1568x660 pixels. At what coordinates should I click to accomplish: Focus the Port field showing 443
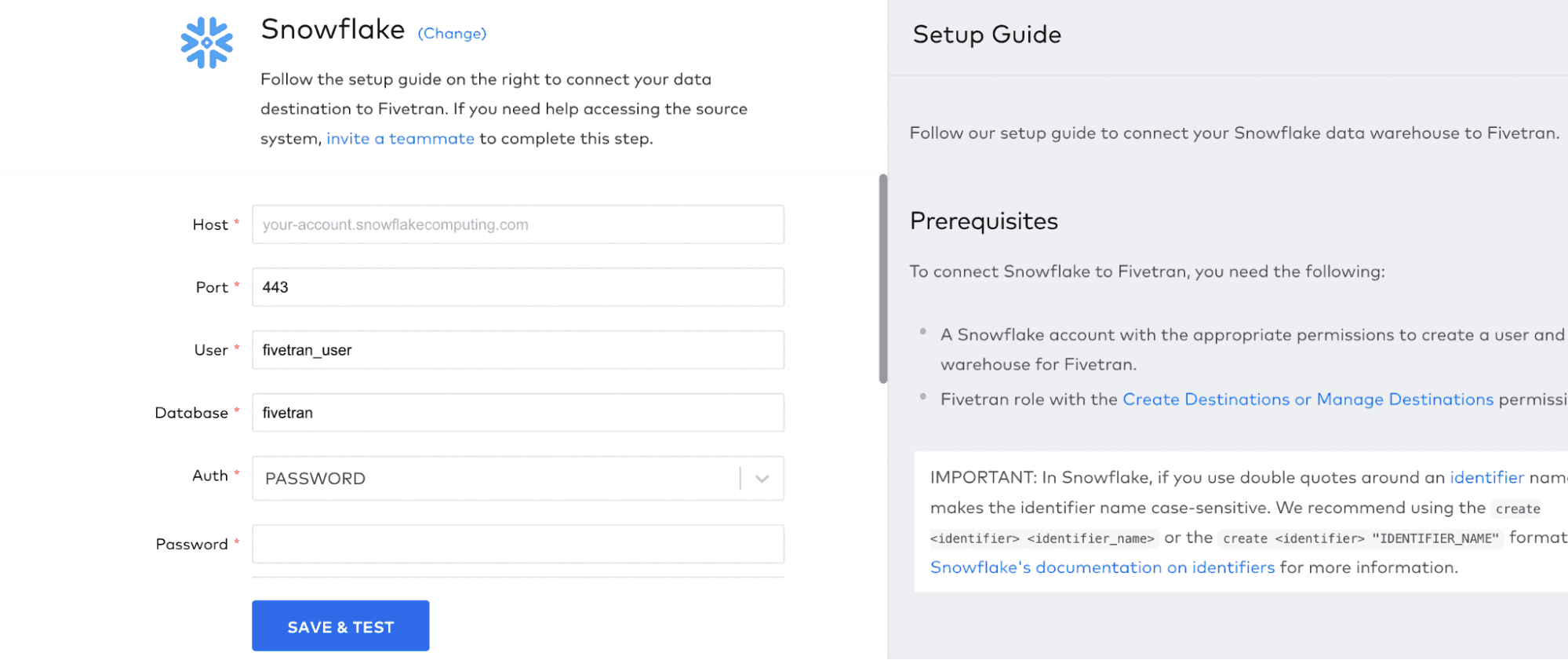pos(518,287)
